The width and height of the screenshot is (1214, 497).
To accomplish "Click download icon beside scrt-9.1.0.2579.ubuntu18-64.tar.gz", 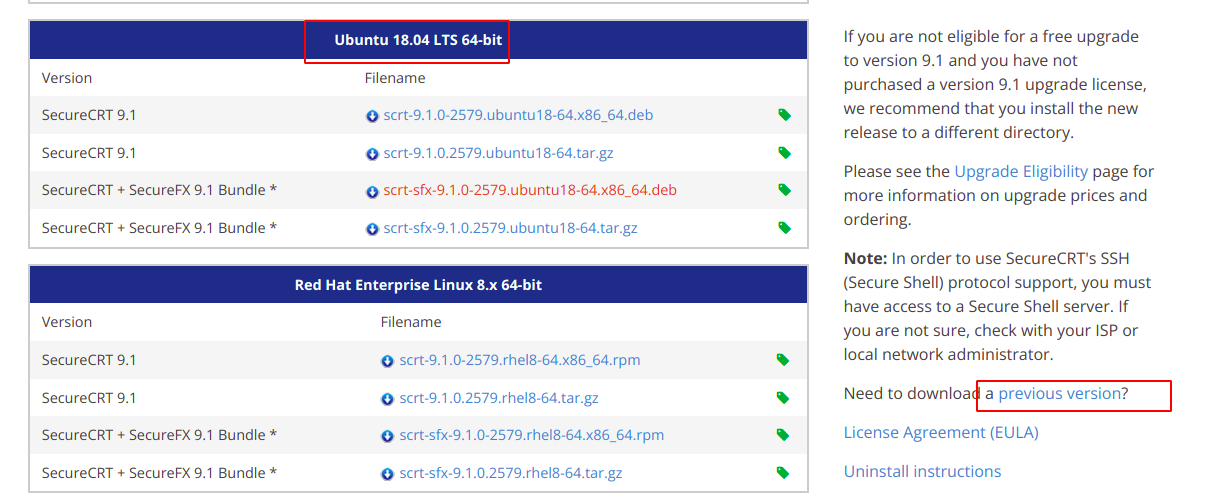I will 373,154.
